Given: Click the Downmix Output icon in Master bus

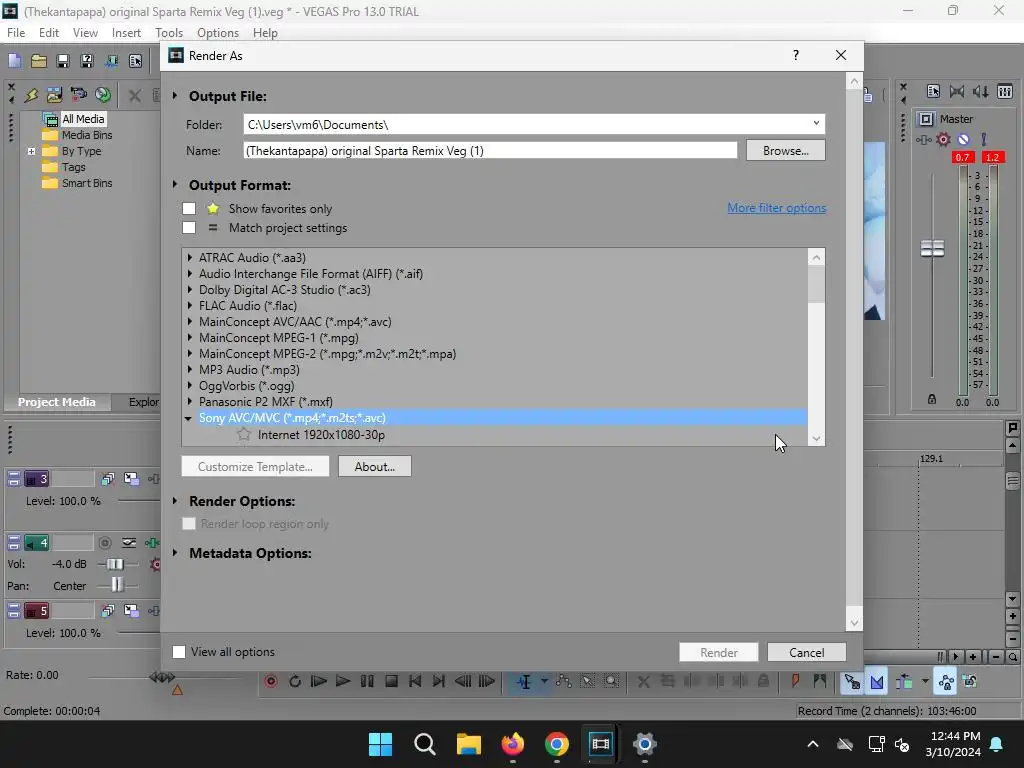Looking at the screenshot, I should (x=957, y=91).
